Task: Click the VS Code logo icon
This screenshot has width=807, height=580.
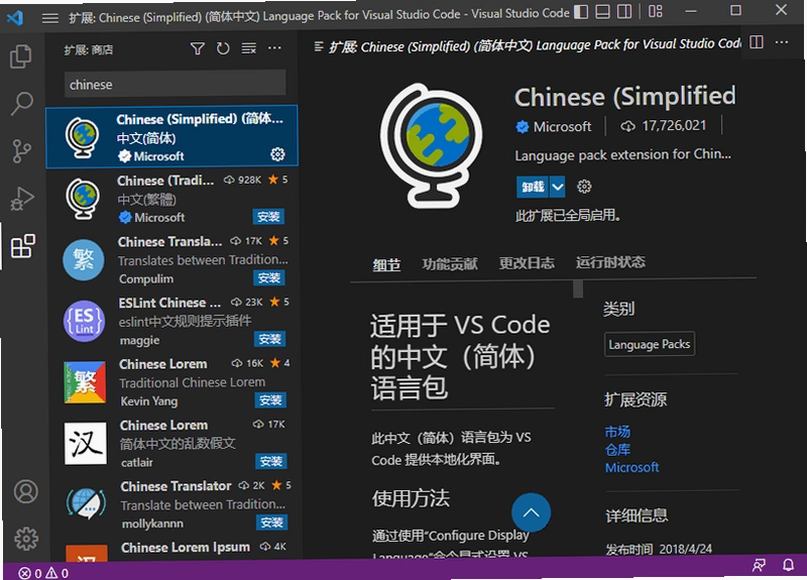Action: 14,18
